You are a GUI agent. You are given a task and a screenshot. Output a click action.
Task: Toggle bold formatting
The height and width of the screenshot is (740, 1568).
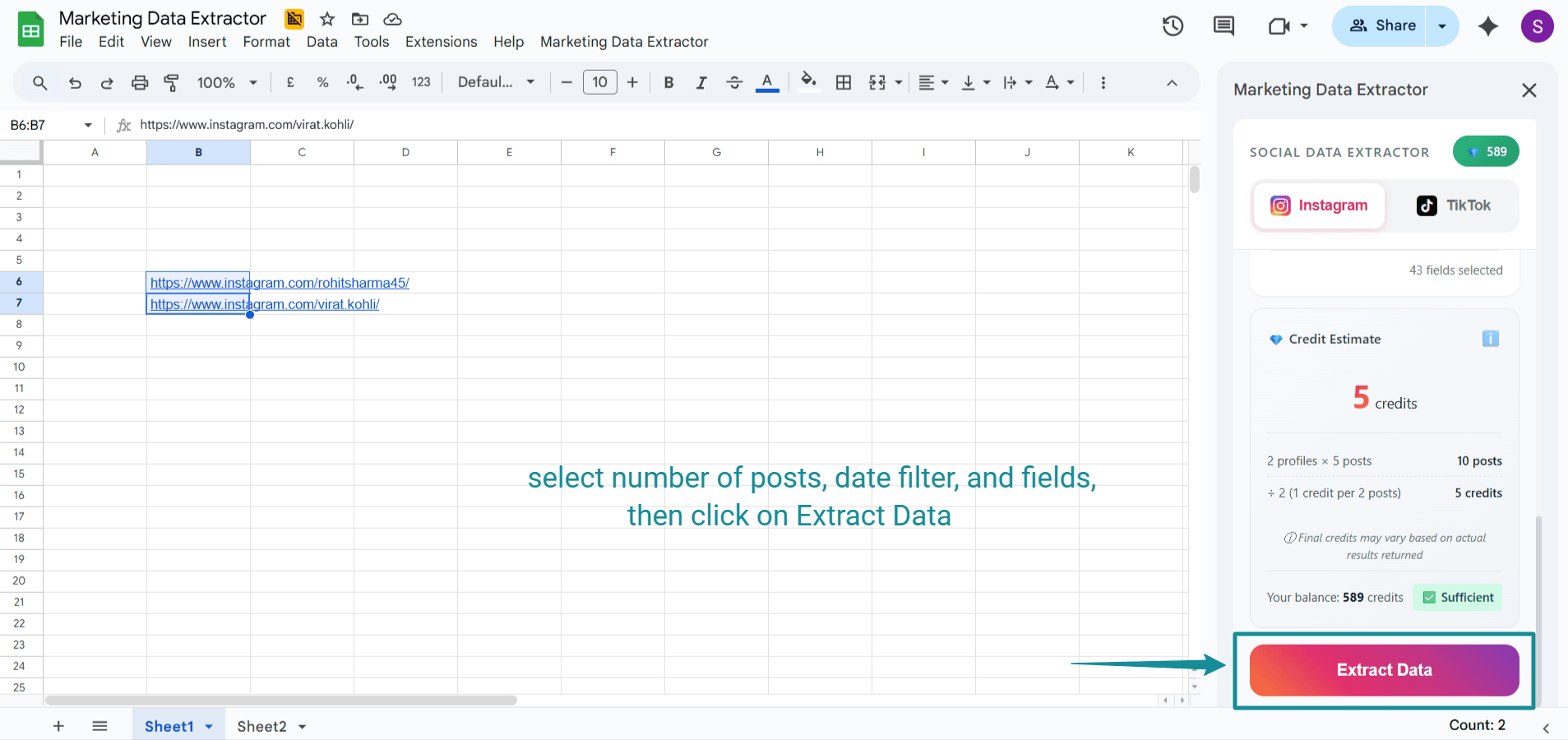click(x=668, y=82)
